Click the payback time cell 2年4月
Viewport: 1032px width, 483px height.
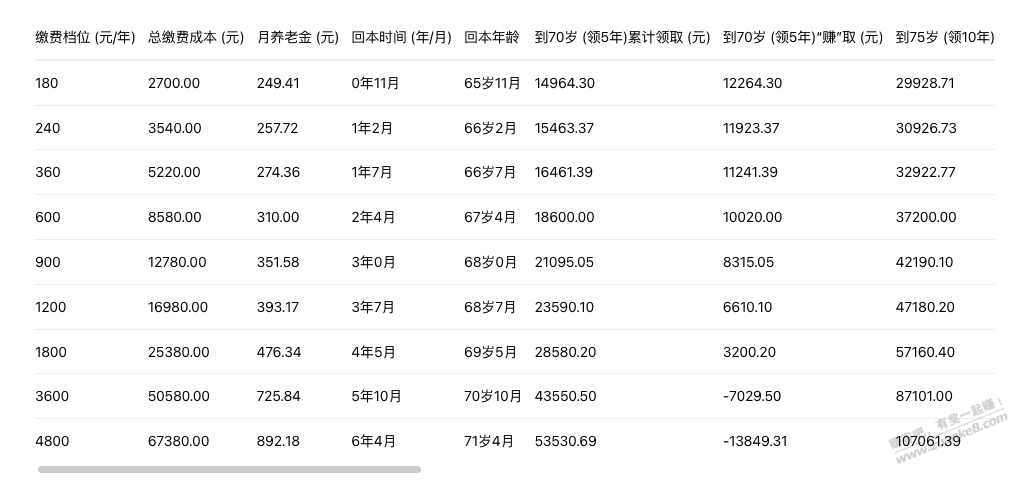coord(374,217)
